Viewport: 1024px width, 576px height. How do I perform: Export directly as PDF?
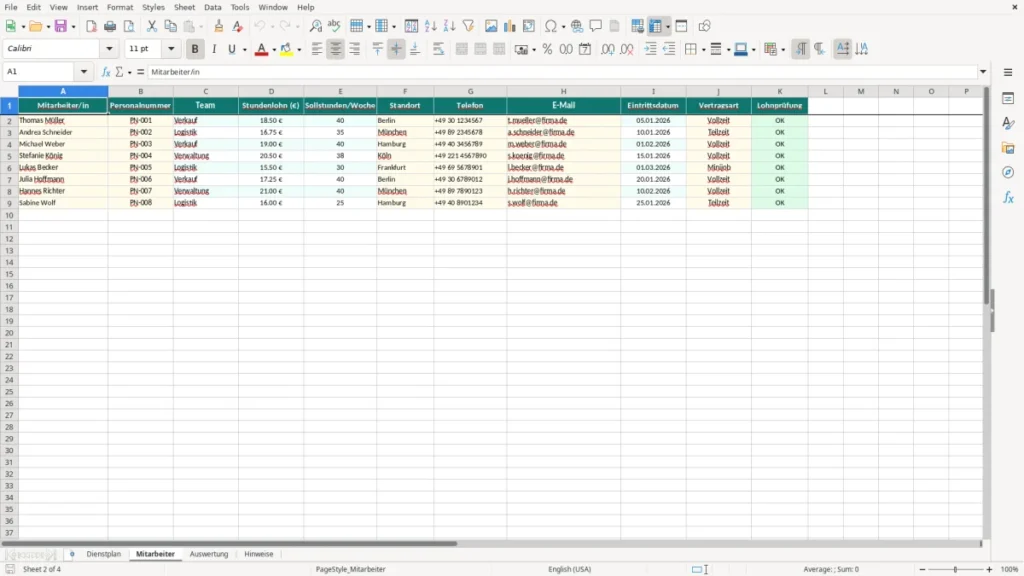(x=91, y=26)
